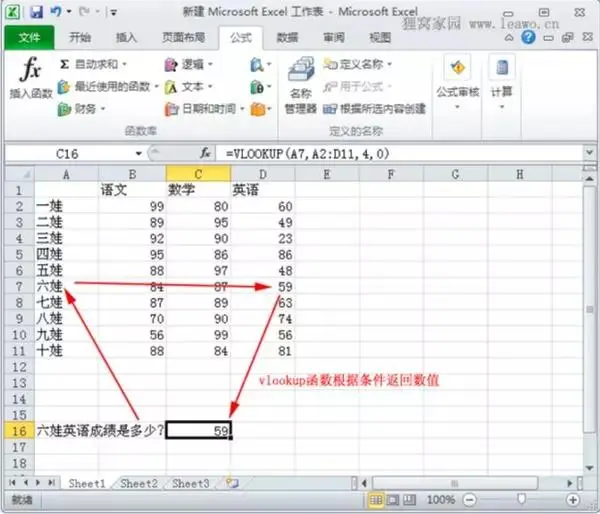Select cell A16 with 六娃英语成绩是多少
The image size is (600, 514).
(100, 431)
